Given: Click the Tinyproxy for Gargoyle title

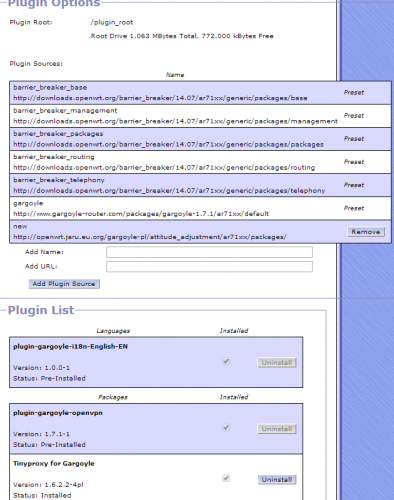Looking at the screenshot, I should (x=54, y=464).
